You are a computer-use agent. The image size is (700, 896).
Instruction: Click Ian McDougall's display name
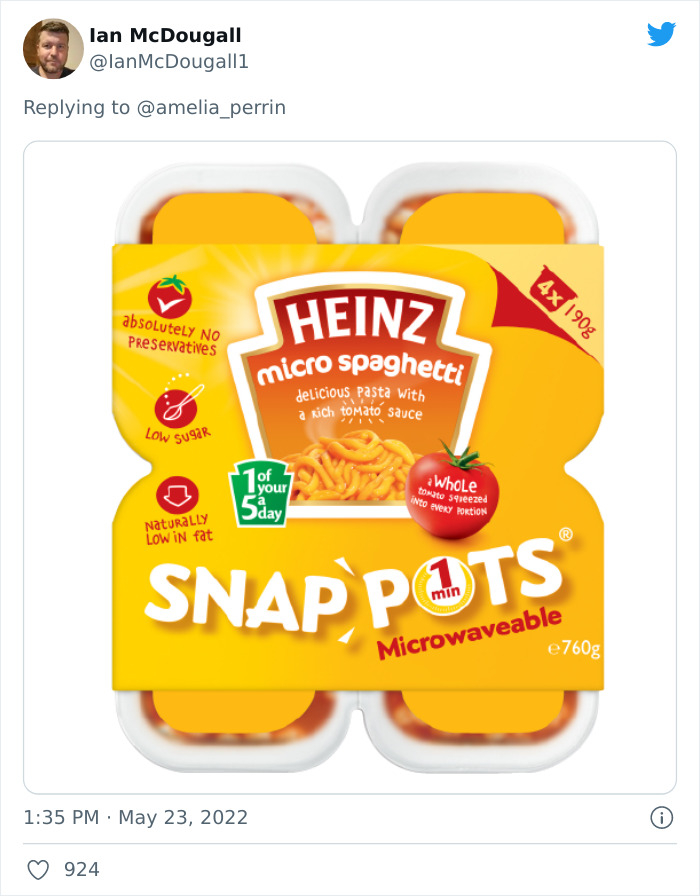click(x=164, y=34)
